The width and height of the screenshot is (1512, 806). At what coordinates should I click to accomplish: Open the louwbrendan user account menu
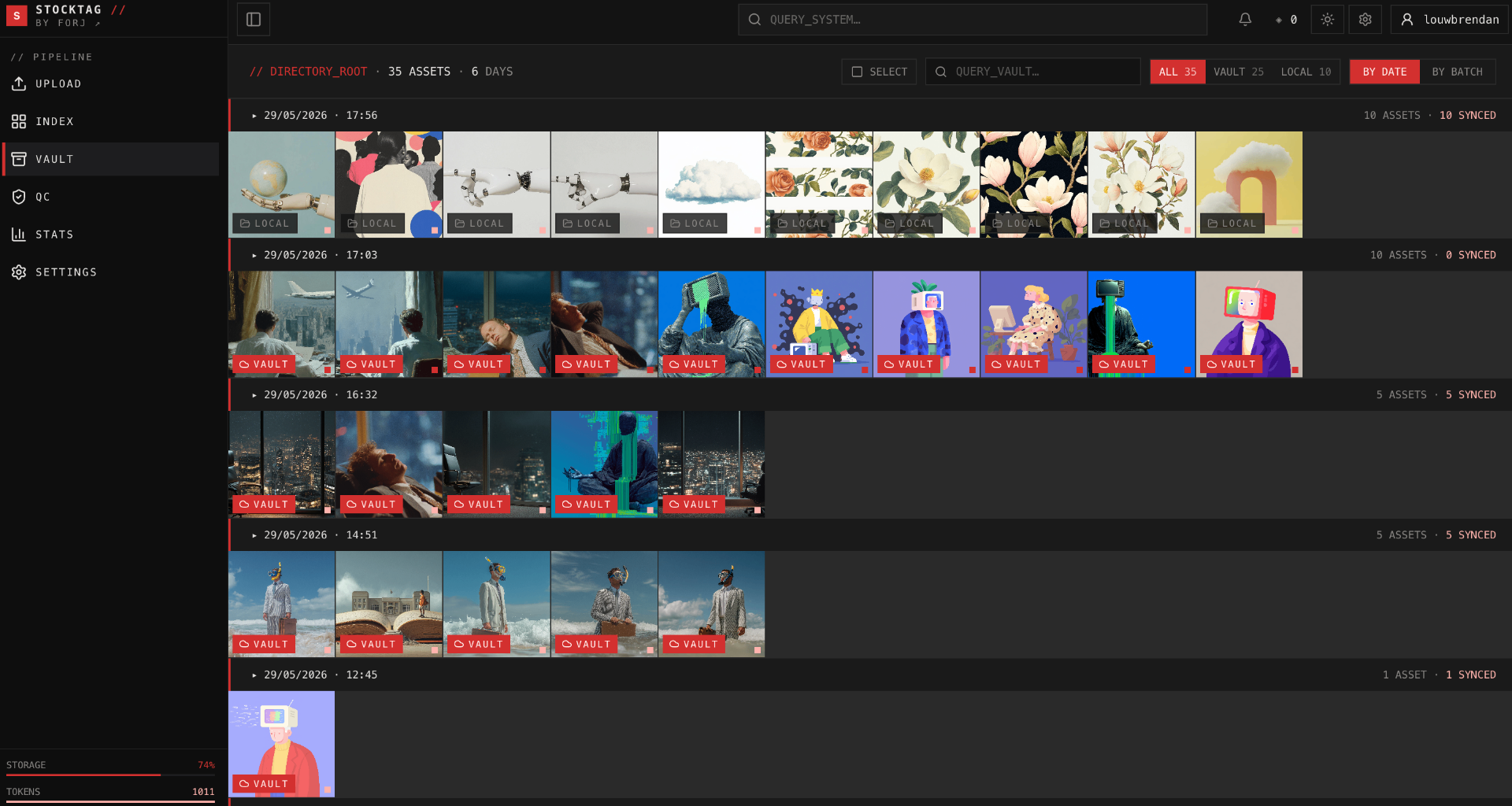[1450, 20]
